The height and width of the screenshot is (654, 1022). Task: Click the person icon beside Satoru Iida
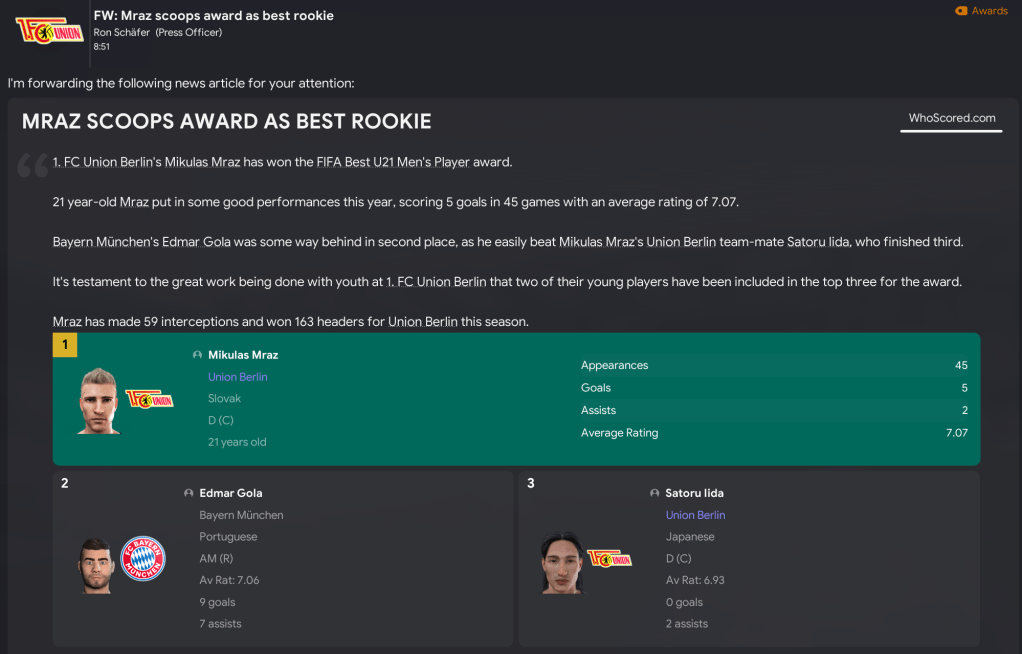655,493
